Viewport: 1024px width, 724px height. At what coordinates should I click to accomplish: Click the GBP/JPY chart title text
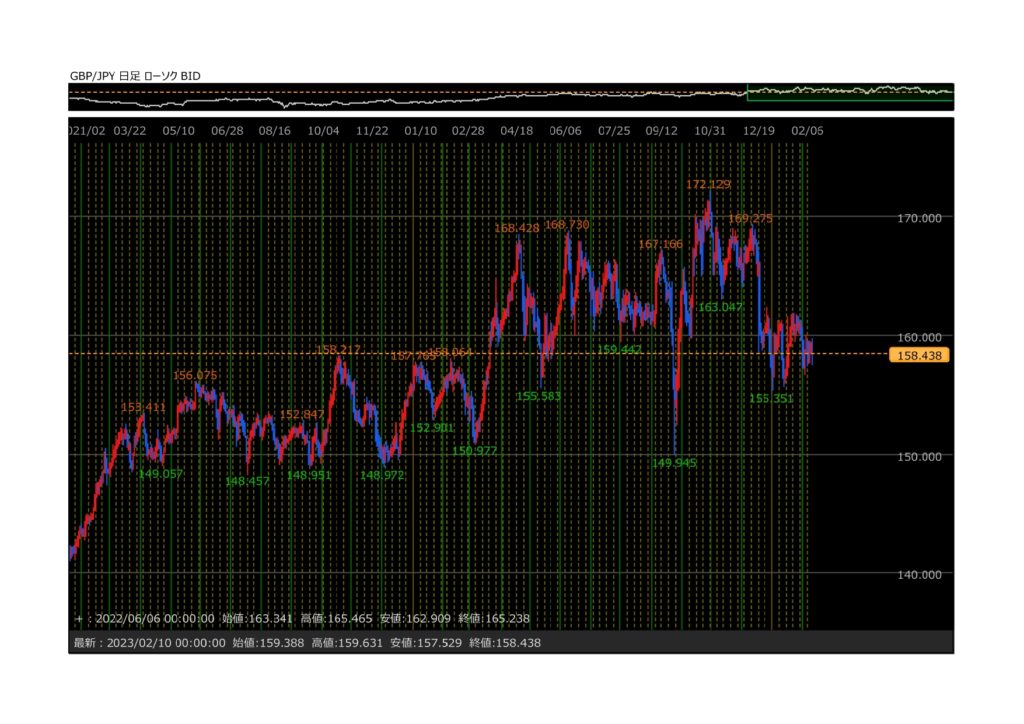click(x=133, y=75)
